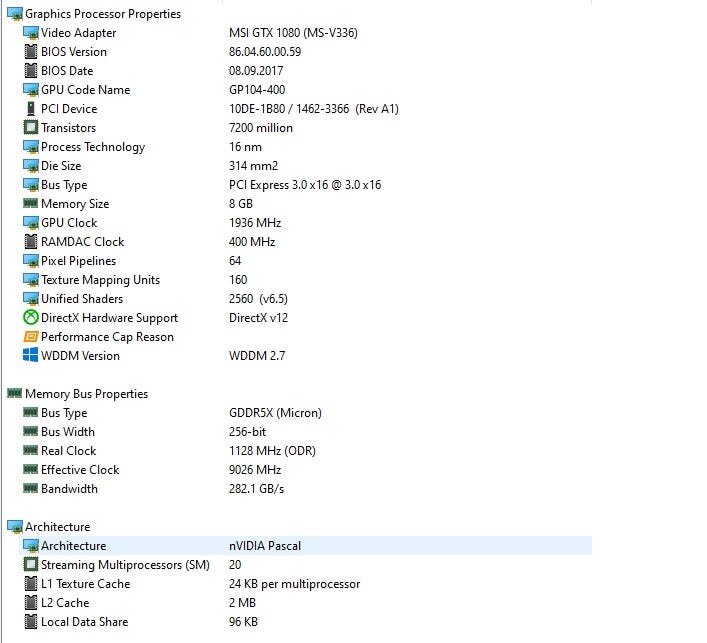Select the Streaming Multiprocessors (SM) label
The height and width of the screenshot is (643, 707).
point(125,565)
